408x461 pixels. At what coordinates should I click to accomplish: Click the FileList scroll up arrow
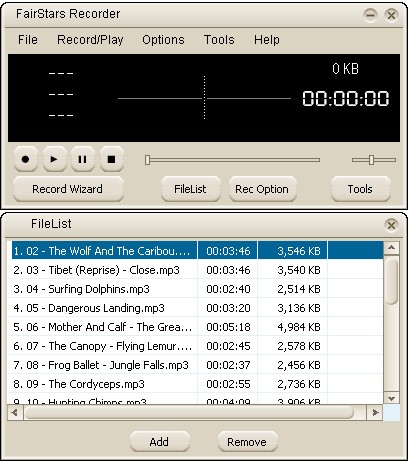[392, 248]
